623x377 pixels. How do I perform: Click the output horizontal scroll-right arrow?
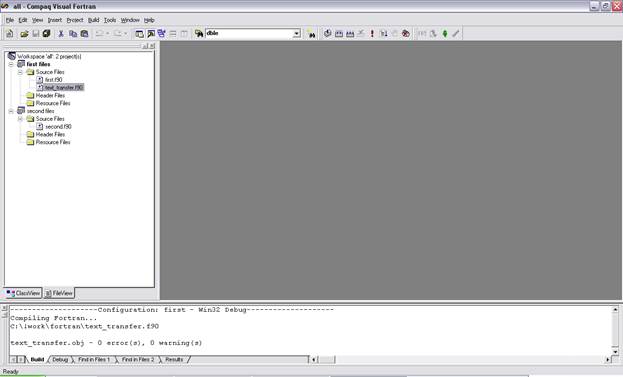(608, 360)
